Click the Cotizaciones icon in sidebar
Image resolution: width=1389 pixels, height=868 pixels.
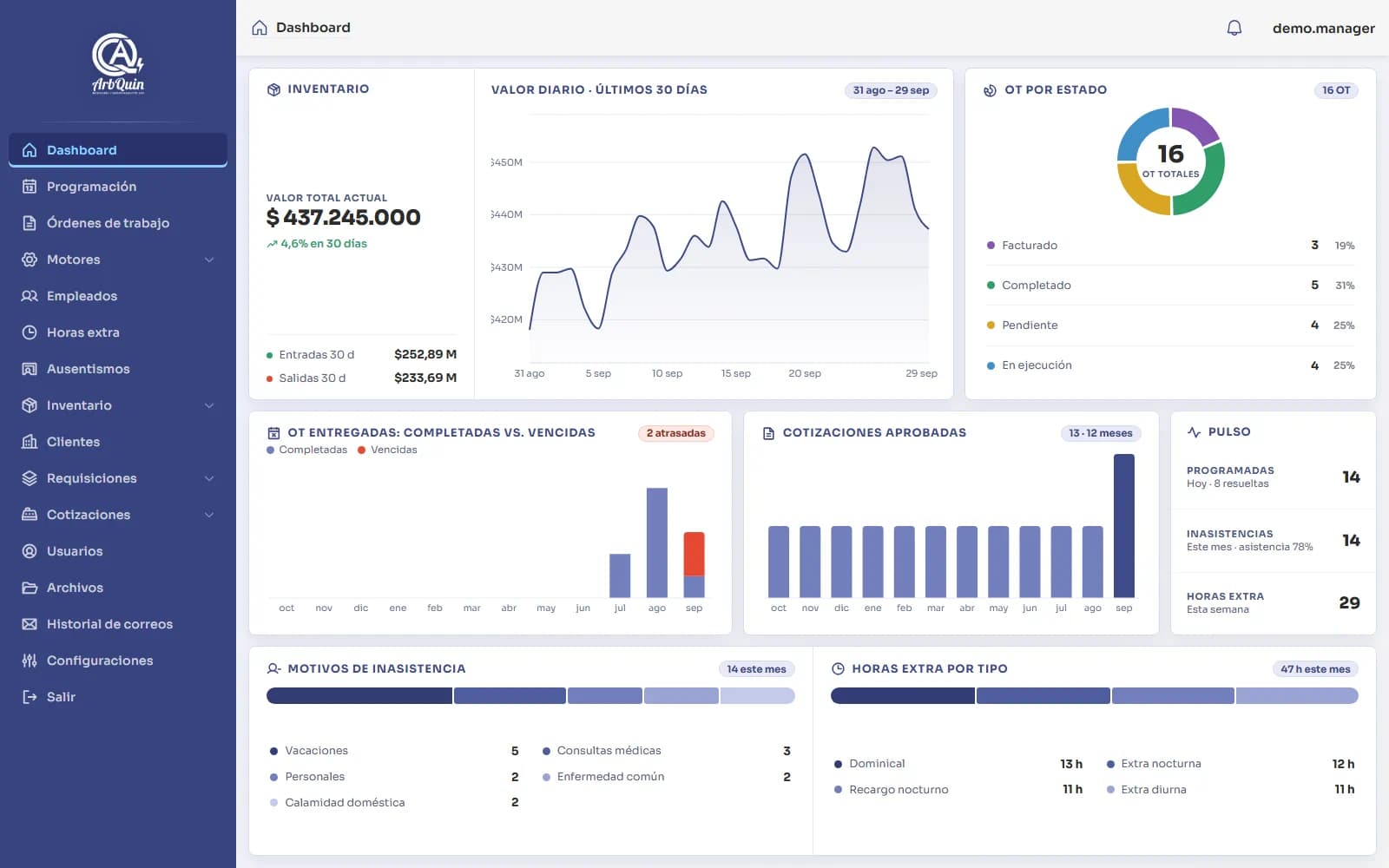[30, 515]
